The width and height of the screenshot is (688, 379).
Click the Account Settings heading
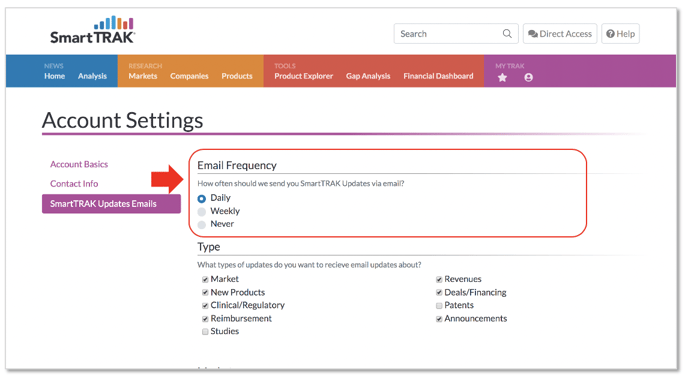click(122, 120)
